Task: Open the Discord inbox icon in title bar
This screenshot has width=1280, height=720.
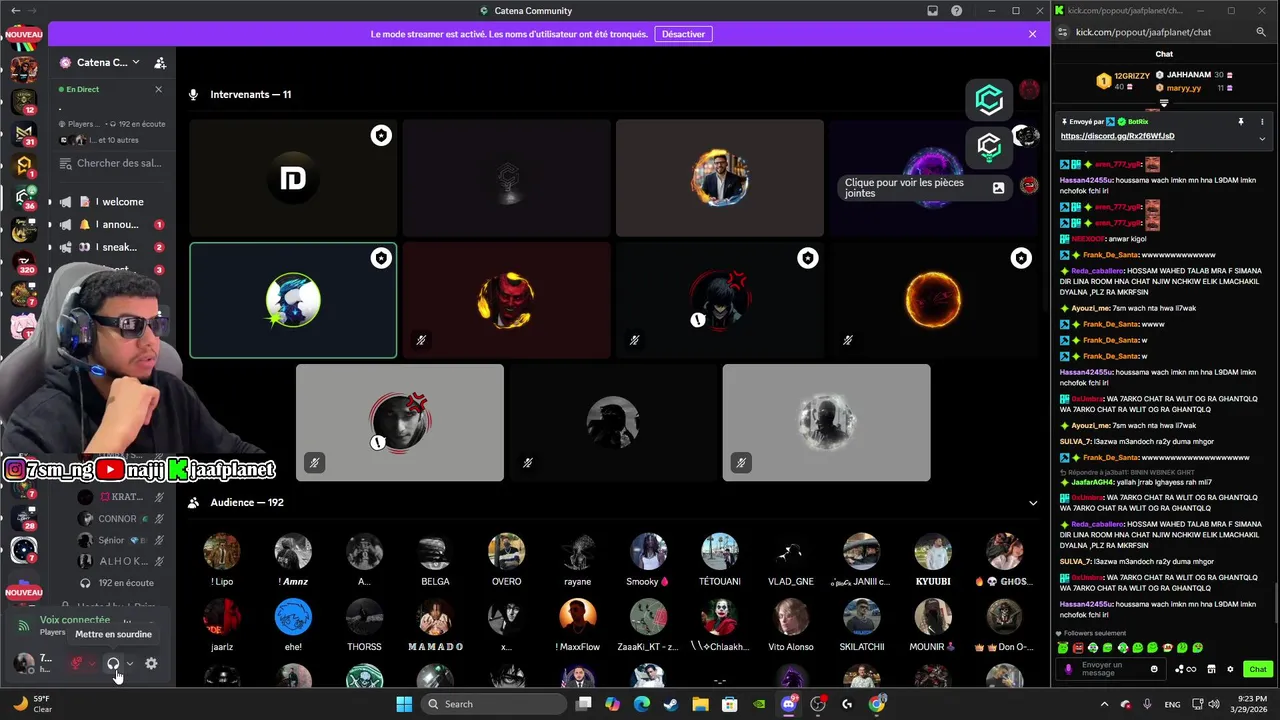Action: pos(932,11)
